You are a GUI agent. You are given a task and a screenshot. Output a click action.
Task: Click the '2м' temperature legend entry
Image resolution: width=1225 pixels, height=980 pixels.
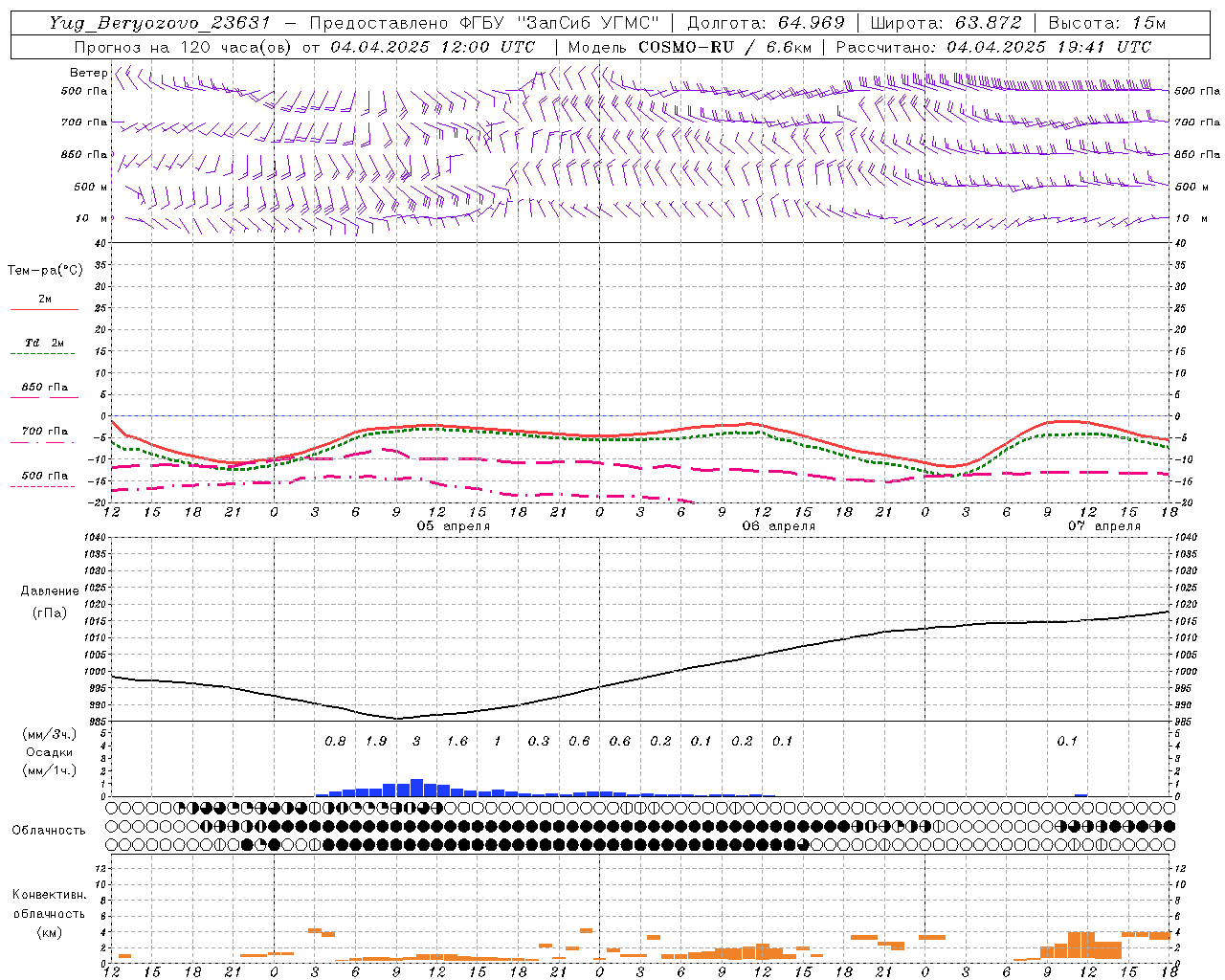45,300
